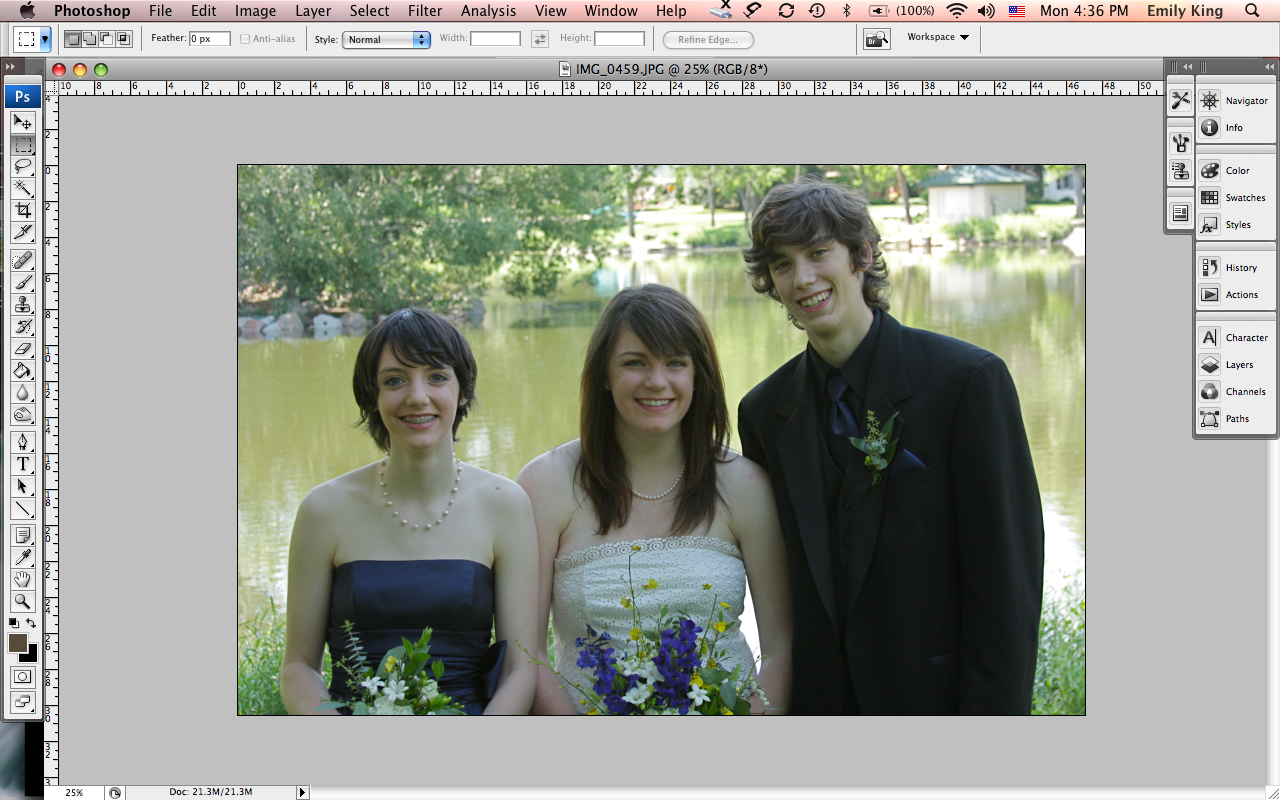Collapse the toolbox using its double arrows
Viewport: 1280px width, 800px height.
11,67
